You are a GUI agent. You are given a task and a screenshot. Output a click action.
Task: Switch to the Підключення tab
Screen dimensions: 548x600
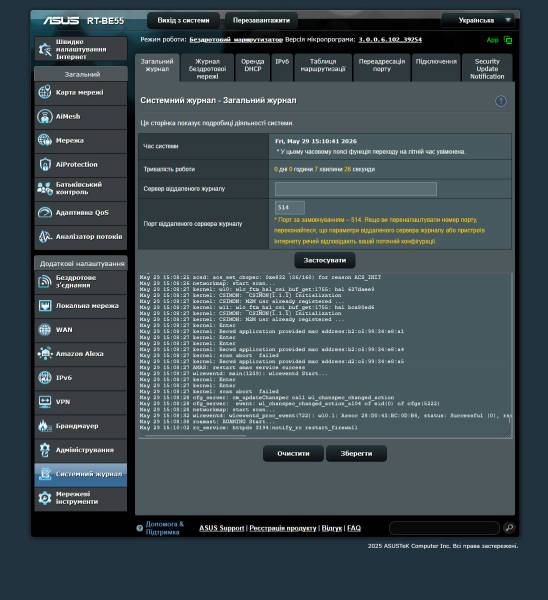click(436, 67)
